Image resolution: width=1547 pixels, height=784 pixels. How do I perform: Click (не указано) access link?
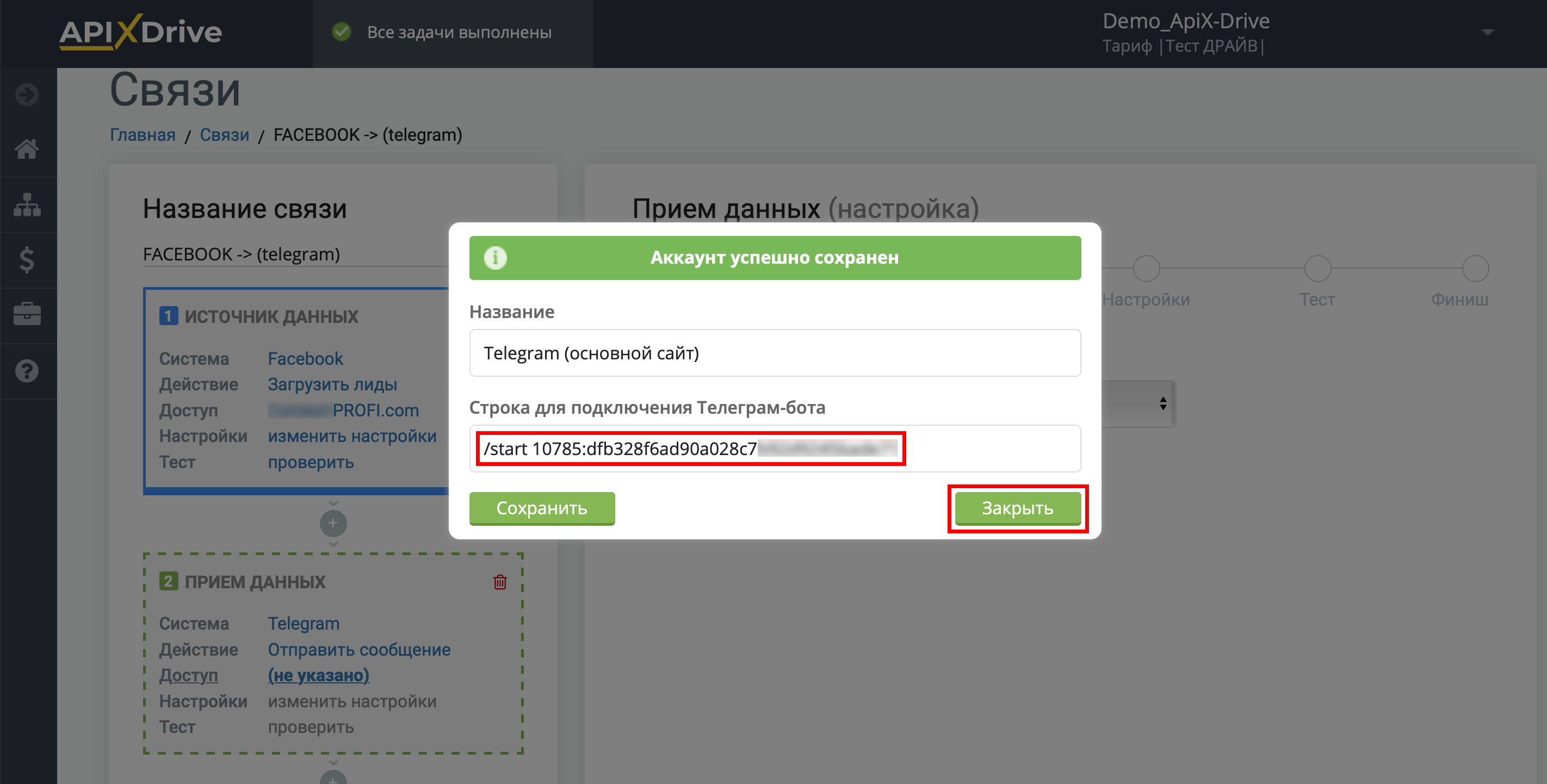click(x=318, y=675)
